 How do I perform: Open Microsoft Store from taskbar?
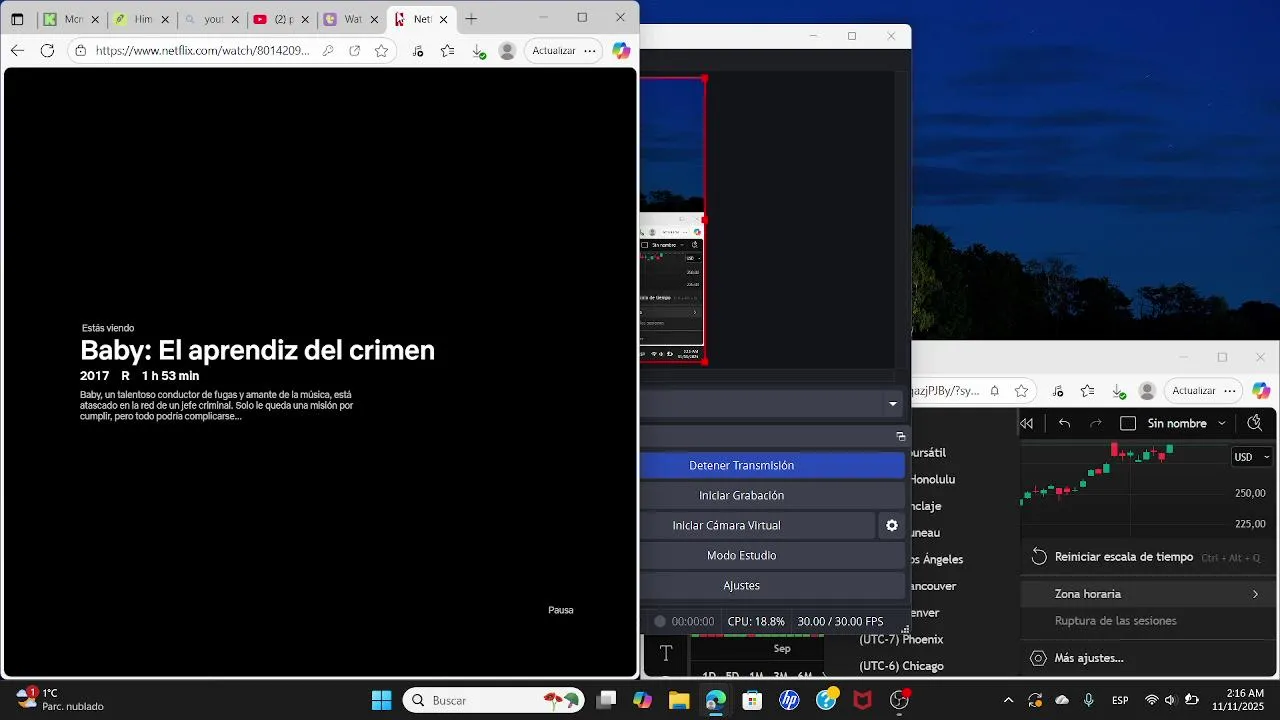[x=752, y=700]
